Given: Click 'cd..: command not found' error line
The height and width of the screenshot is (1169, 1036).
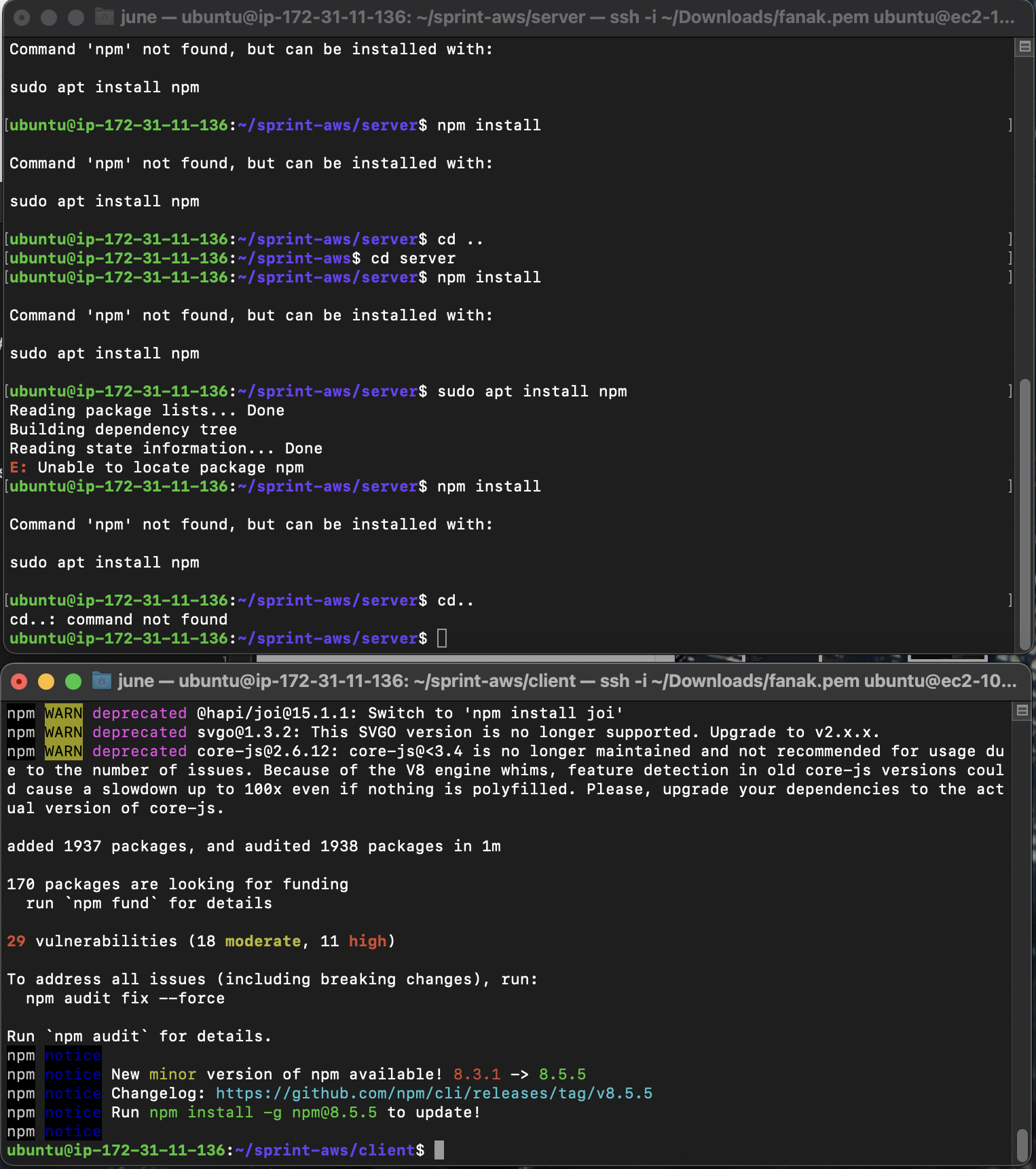Looking at the screenshot, I should click(x=119, y=620).
